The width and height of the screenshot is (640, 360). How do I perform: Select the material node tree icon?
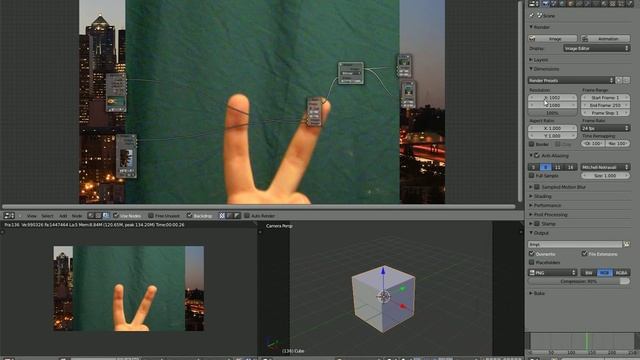(x=91, y=216)
